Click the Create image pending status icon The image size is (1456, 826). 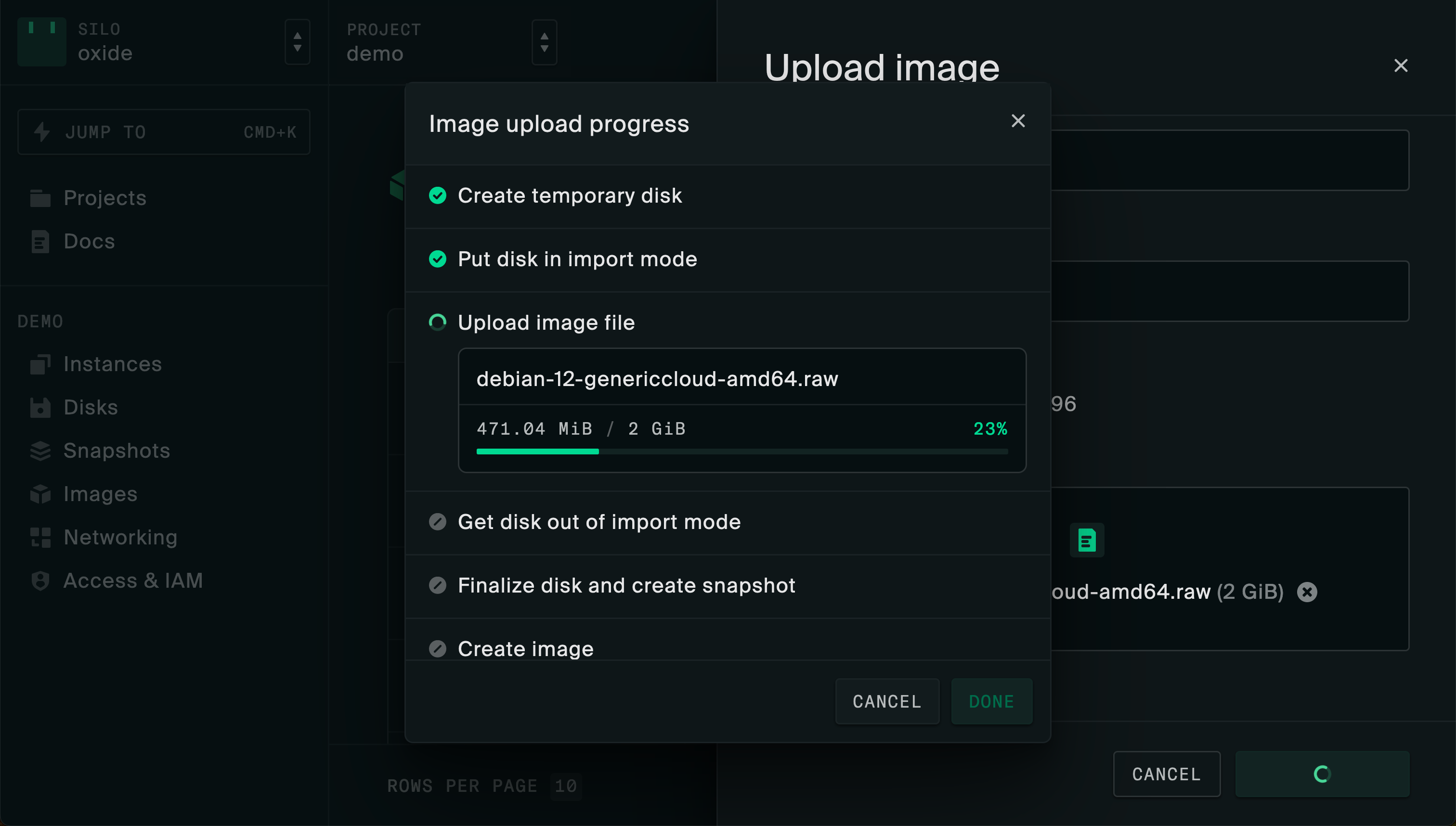click(438, 648)
